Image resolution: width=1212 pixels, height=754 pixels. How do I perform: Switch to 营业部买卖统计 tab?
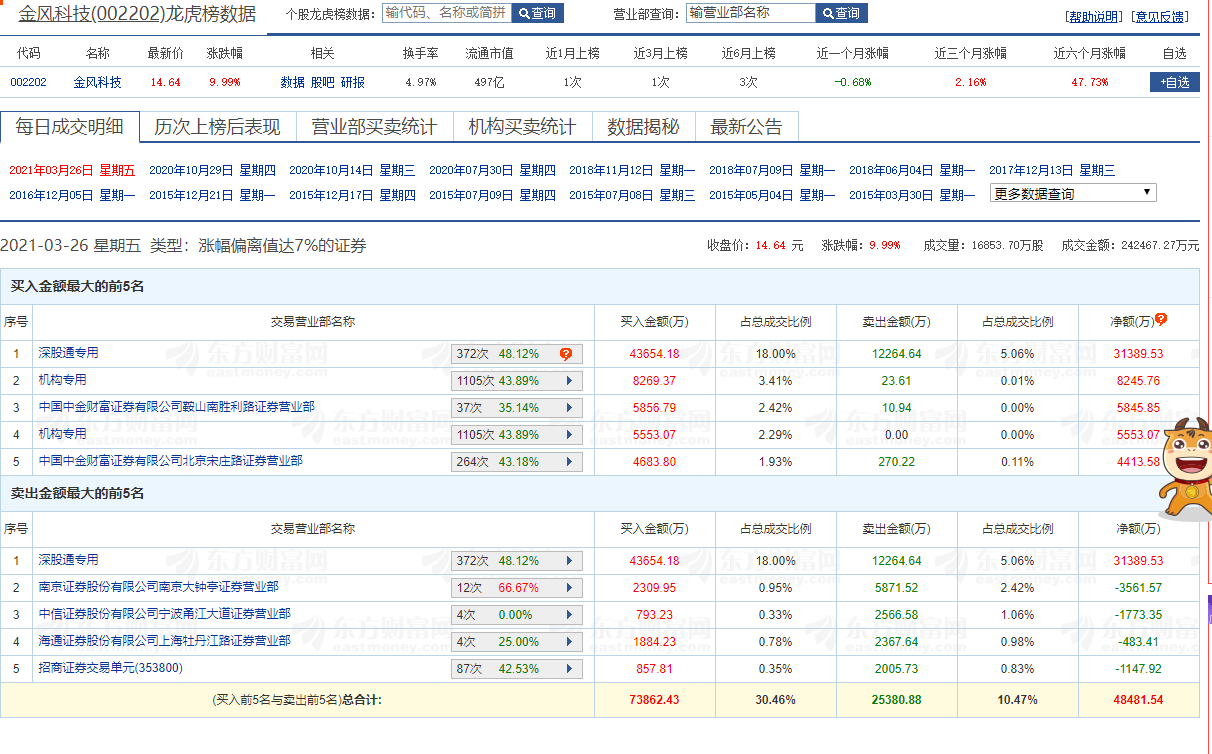pyautogui.click(x=374, y=126)
